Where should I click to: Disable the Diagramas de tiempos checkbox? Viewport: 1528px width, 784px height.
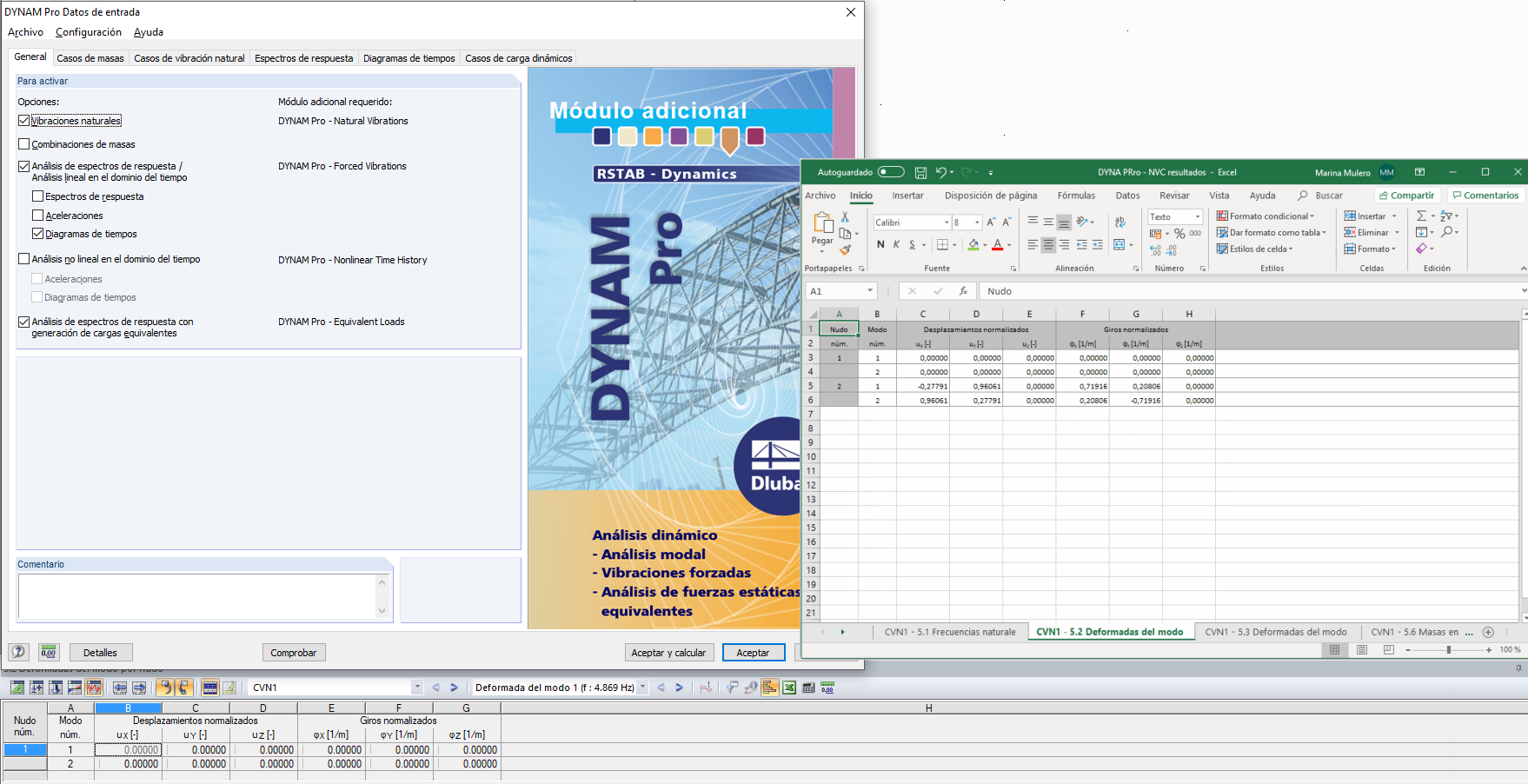pyautogui.click(x=37, y=233)
